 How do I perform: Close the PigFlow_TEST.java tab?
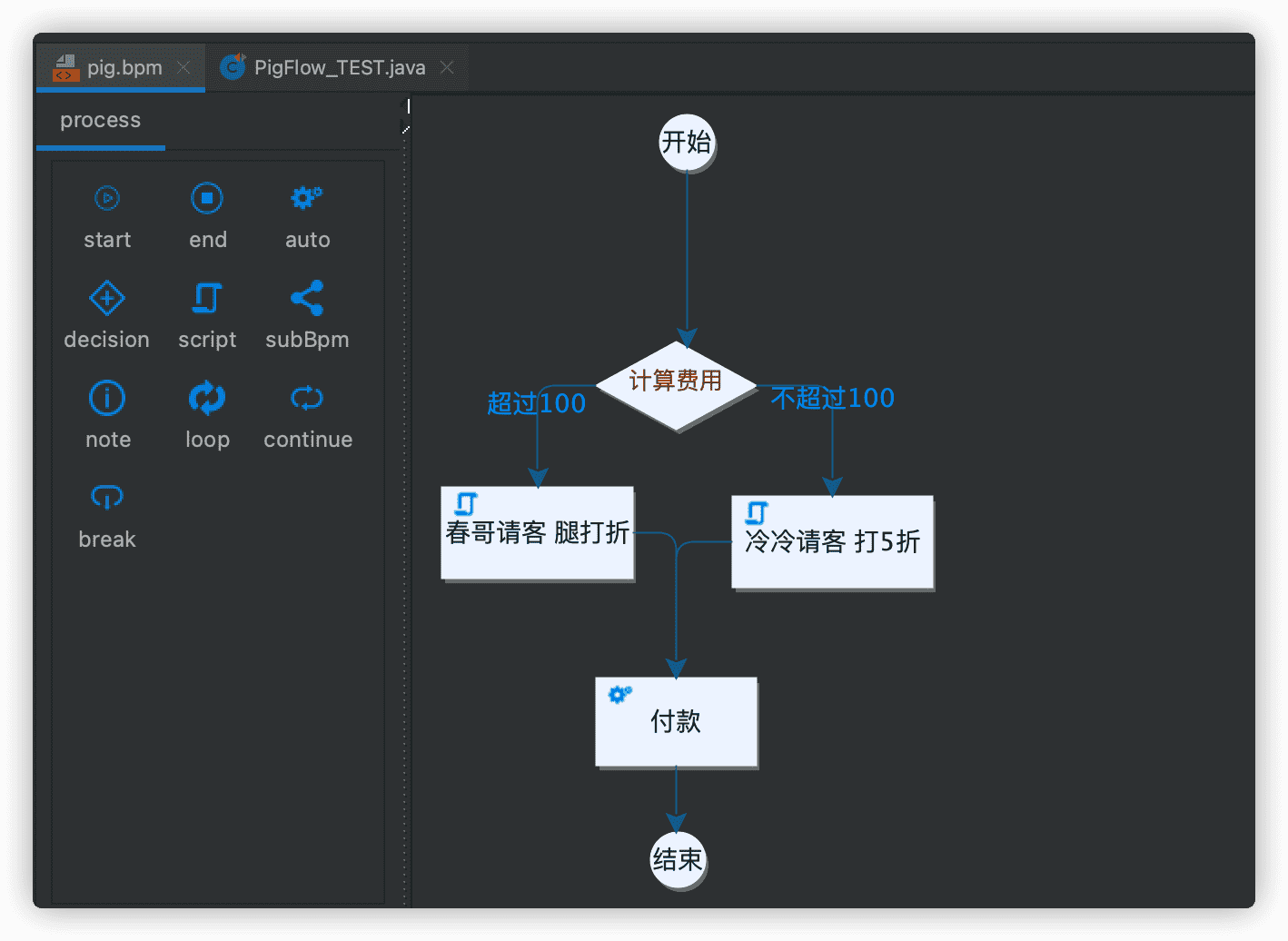point(446,66)
